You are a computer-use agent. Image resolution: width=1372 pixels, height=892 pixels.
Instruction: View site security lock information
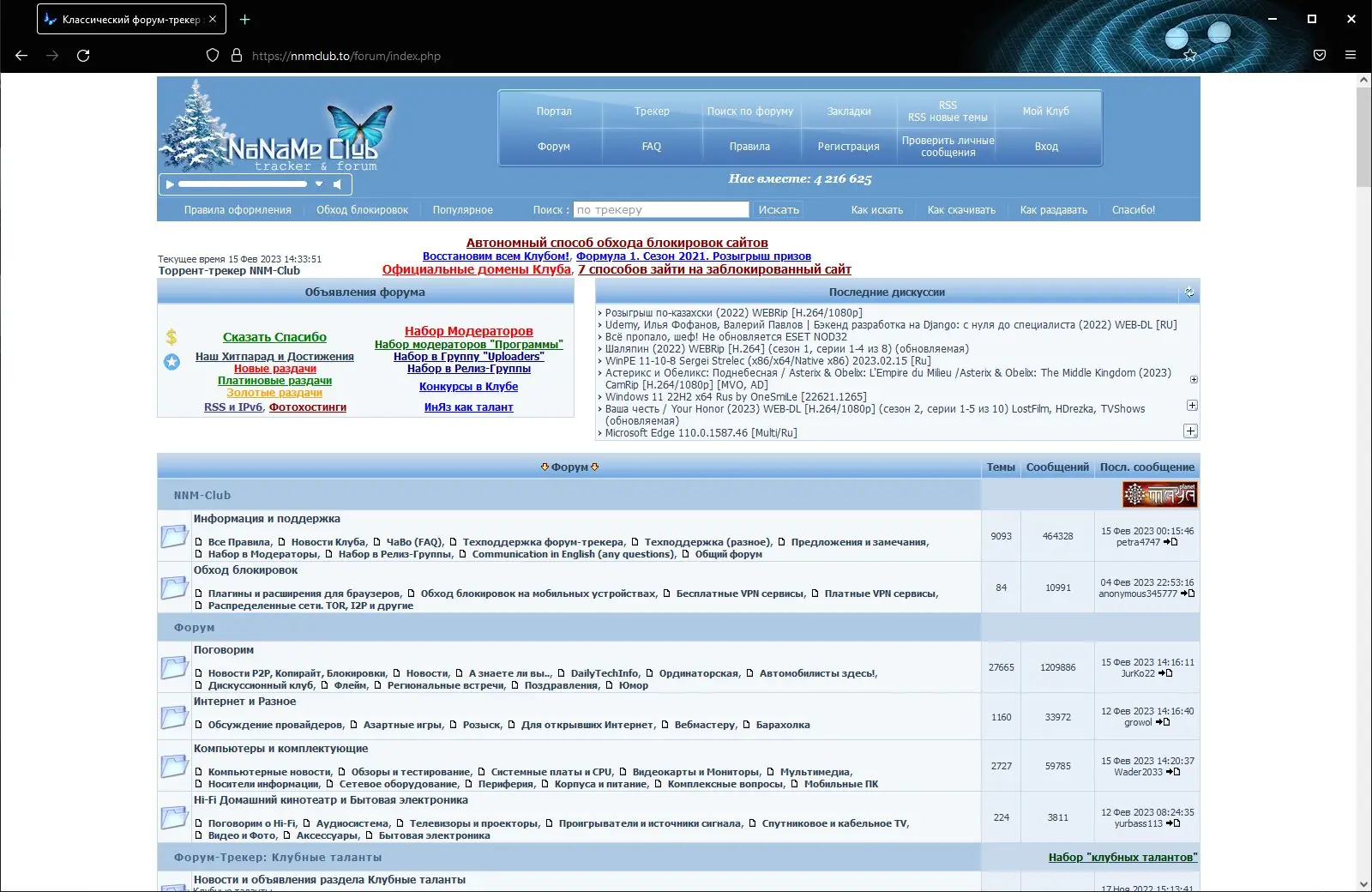tap(237, 56)
